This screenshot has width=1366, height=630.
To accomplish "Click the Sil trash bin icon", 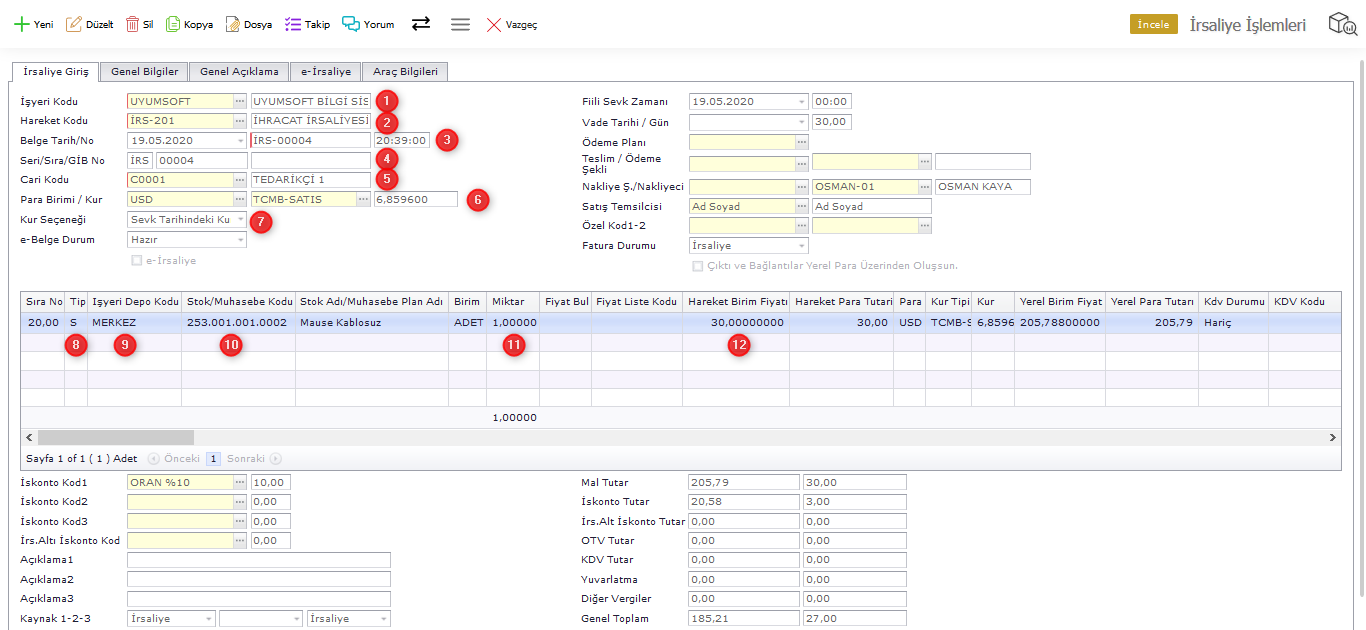I will click(x=132, y=24).
